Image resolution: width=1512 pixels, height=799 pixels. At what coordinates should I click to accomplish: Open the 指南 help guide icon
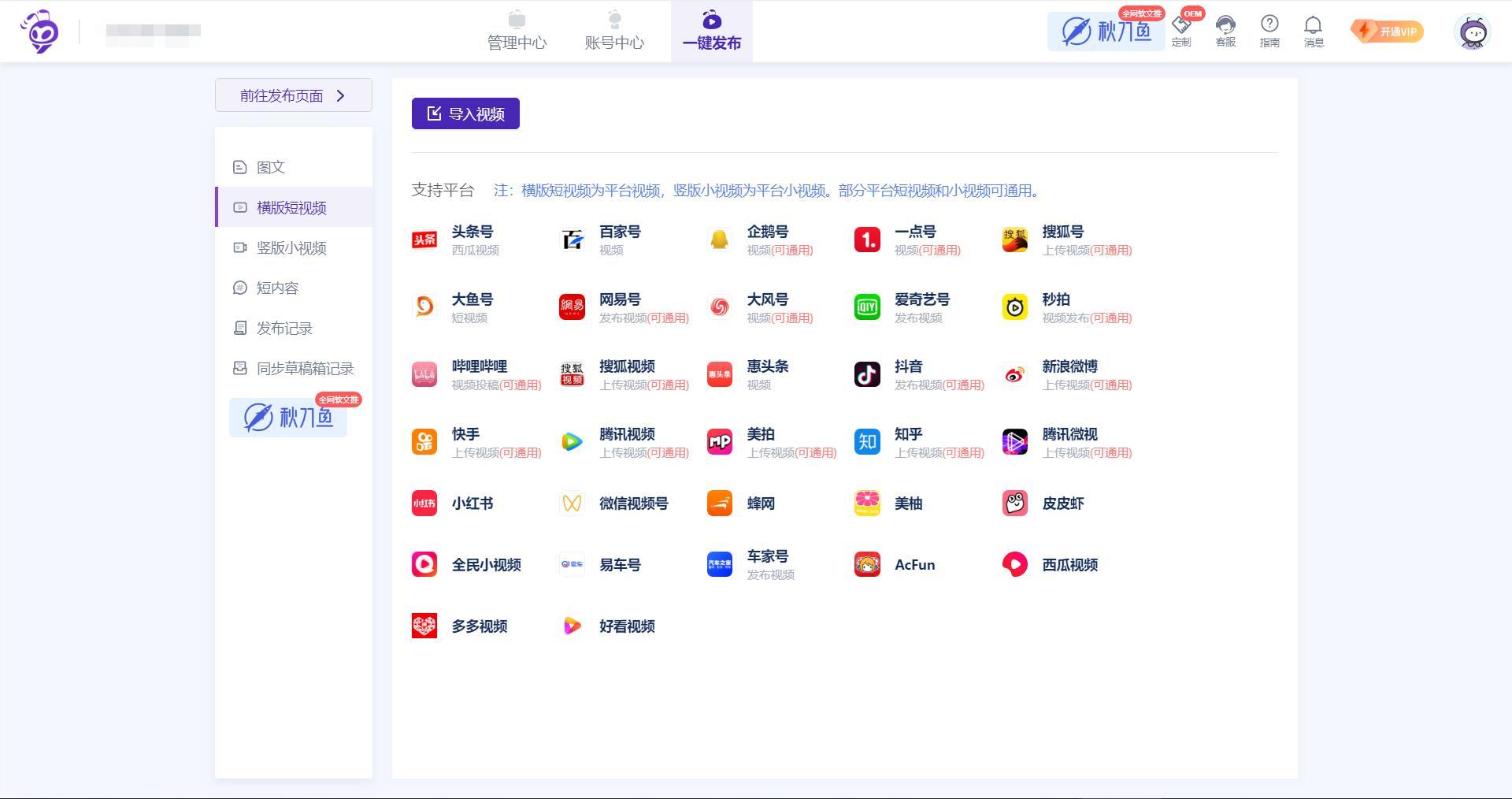click(x=1269, y=32)
